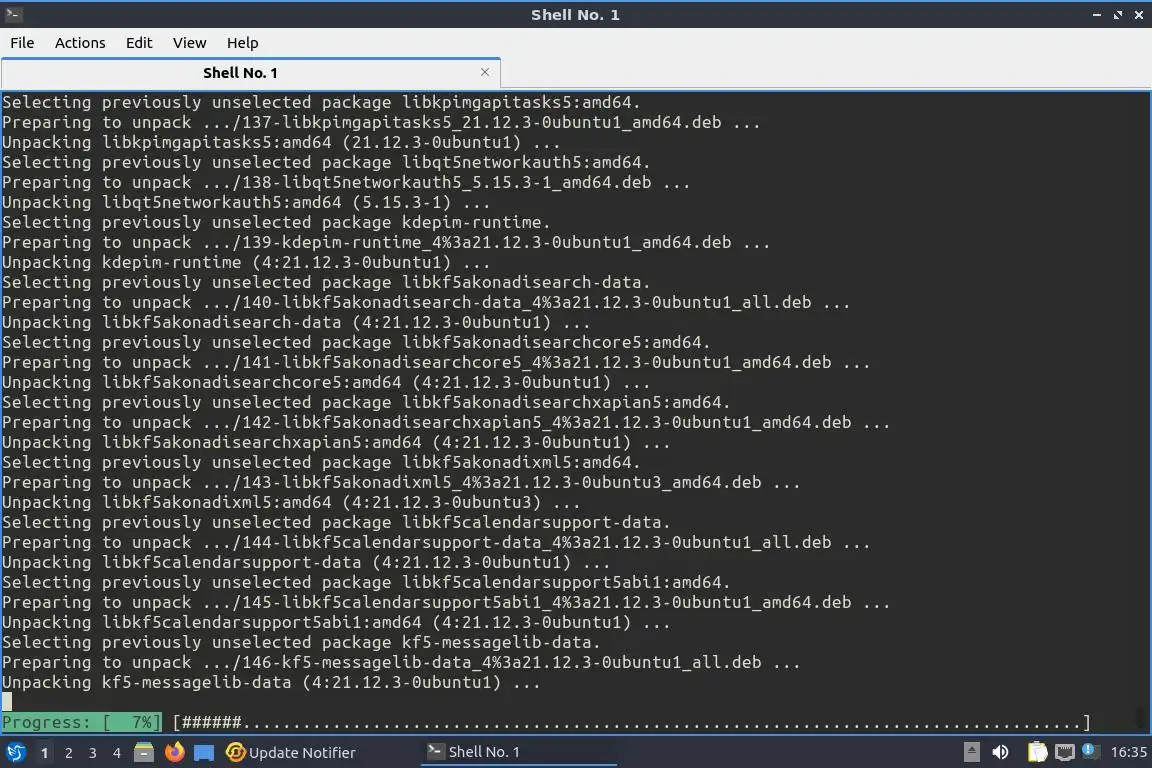The width and height of the screenshot is (1152, 768).
Task: Launch Firefox from the taskbar
Action: 174,753
